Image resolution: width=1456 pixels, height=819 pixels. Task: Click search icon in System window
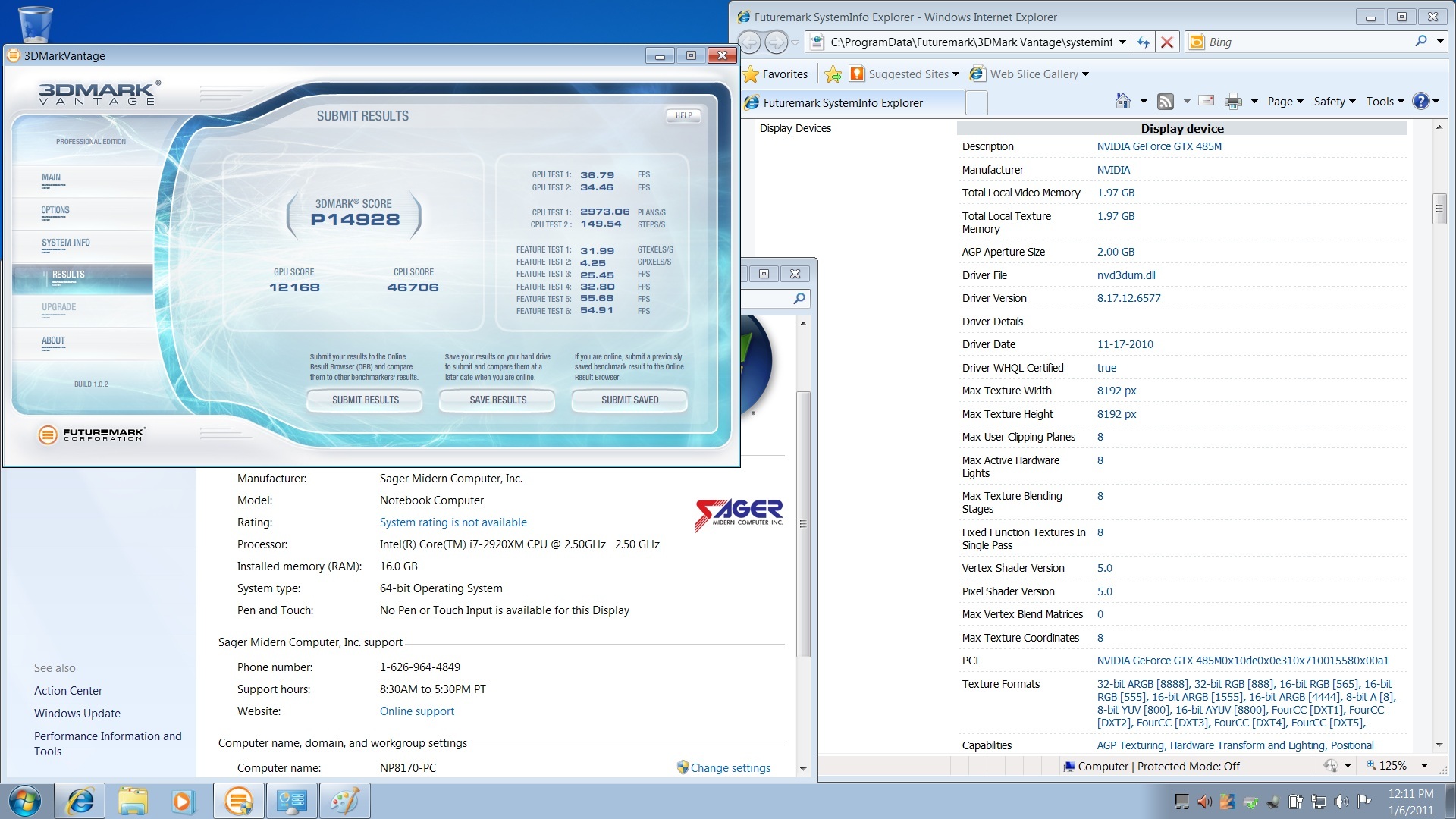click(x=799, y=299)
